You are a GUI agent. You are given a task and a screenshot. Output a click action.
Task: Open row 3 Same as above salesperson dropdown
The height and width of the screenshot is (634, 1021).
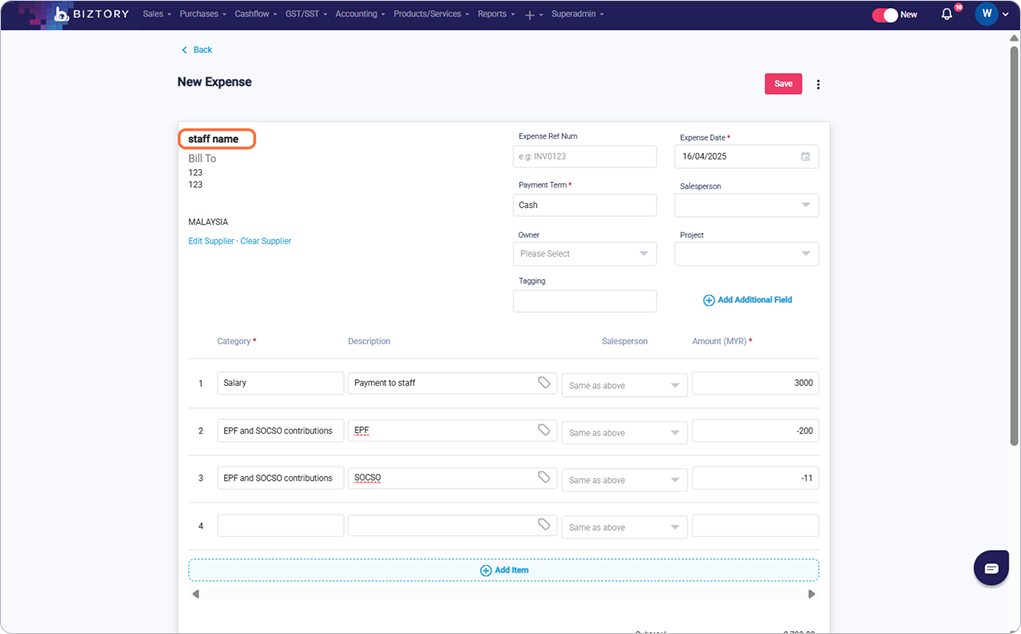pos(624,480)
